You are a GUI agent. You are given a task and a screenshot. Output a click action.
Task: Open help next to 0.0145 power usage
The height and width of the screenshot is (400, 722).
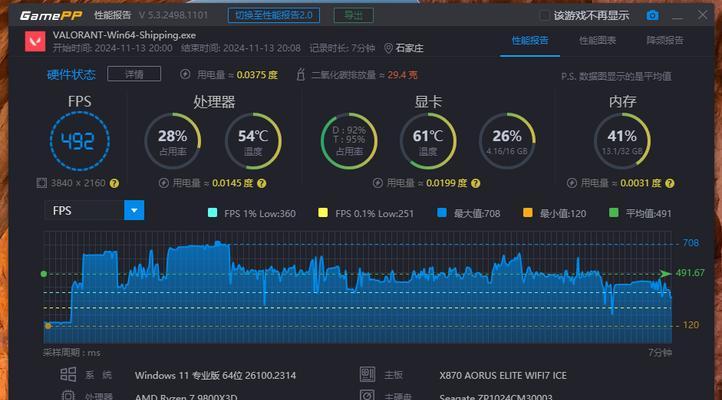[x=262, y=183]
